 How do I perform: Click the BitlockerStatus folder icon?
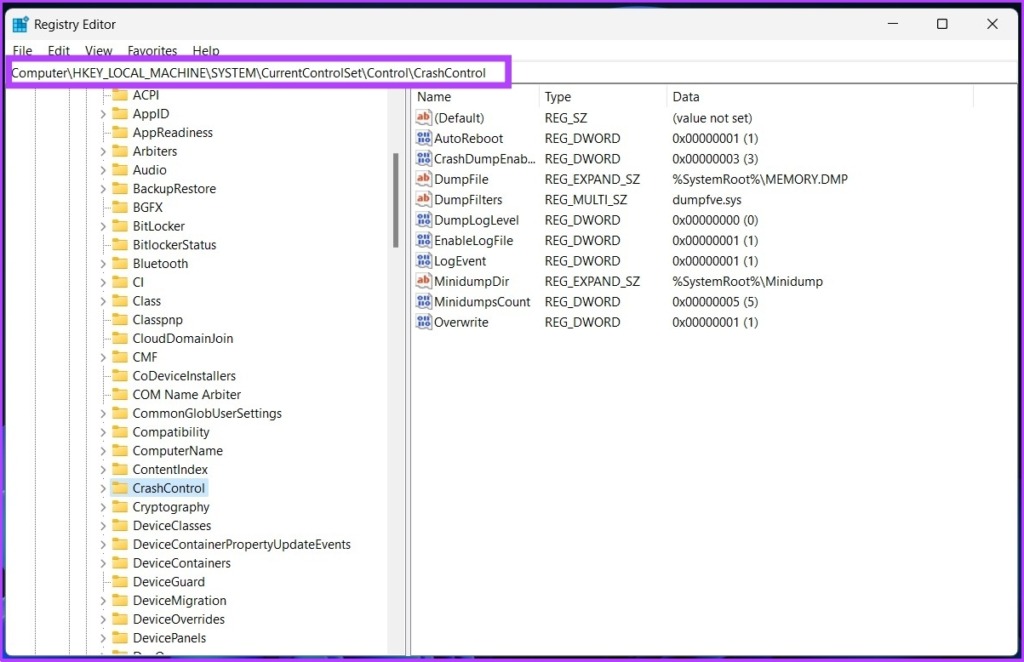tap(120, 245)
